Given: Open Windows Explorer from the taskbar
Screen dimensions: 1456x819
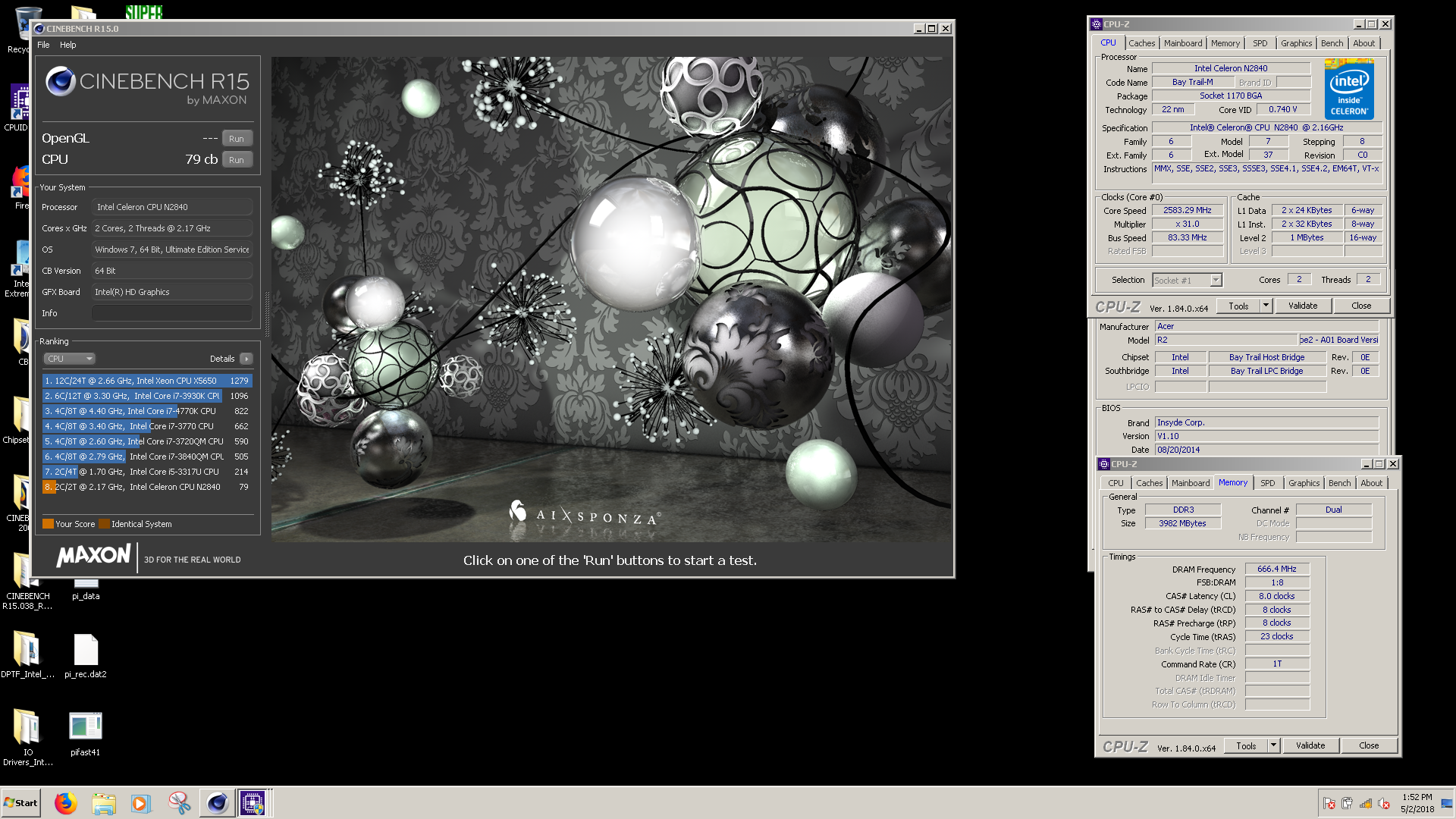Looking at the screenshot, I should coord(104,803).
